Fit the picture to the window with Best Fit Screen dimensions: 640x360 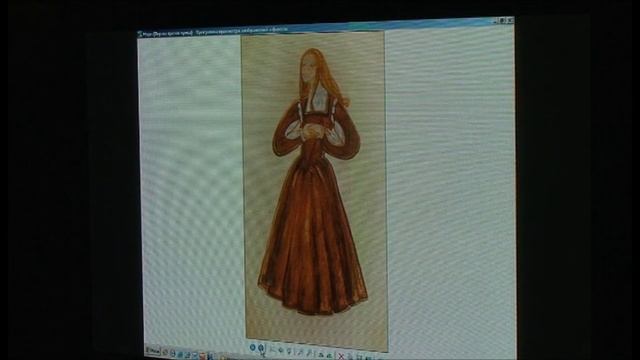click(x=272, y=349)
